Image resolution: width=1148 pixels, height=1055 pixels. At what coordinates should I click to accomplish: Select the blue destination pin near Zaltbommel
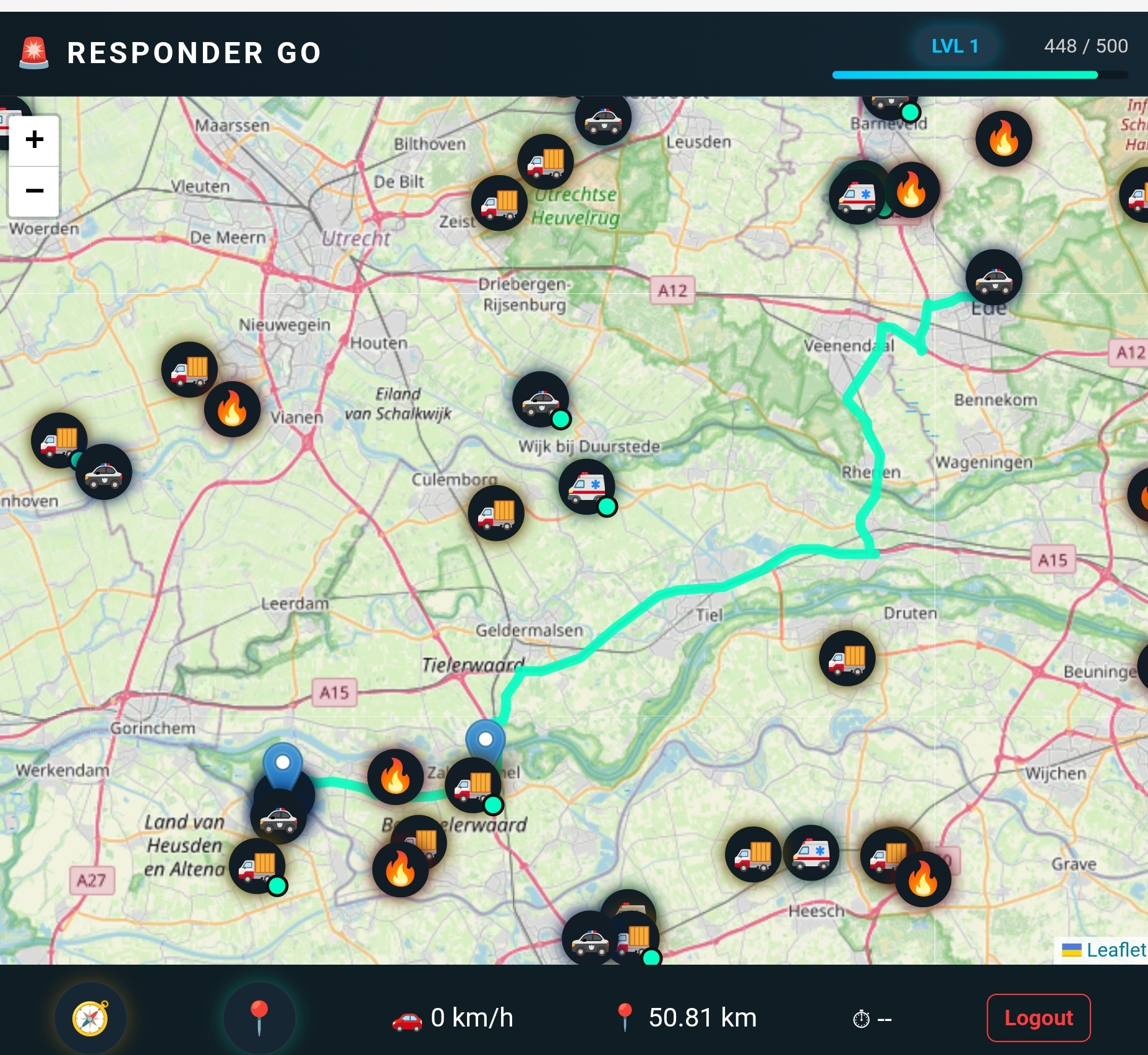pyautogui.click(x=486, y=738)
